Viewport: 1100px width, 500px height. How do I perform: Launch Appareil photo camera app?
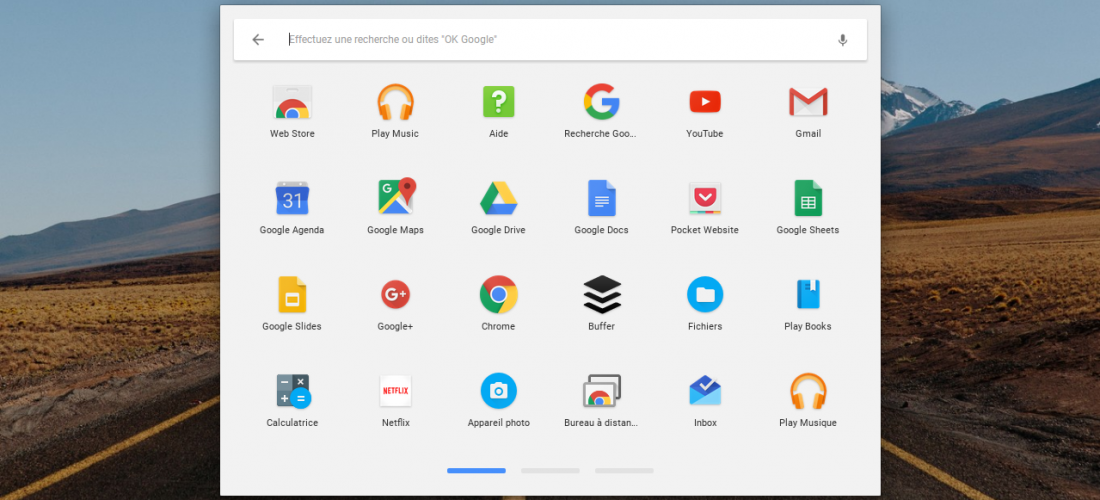point(498,391)
